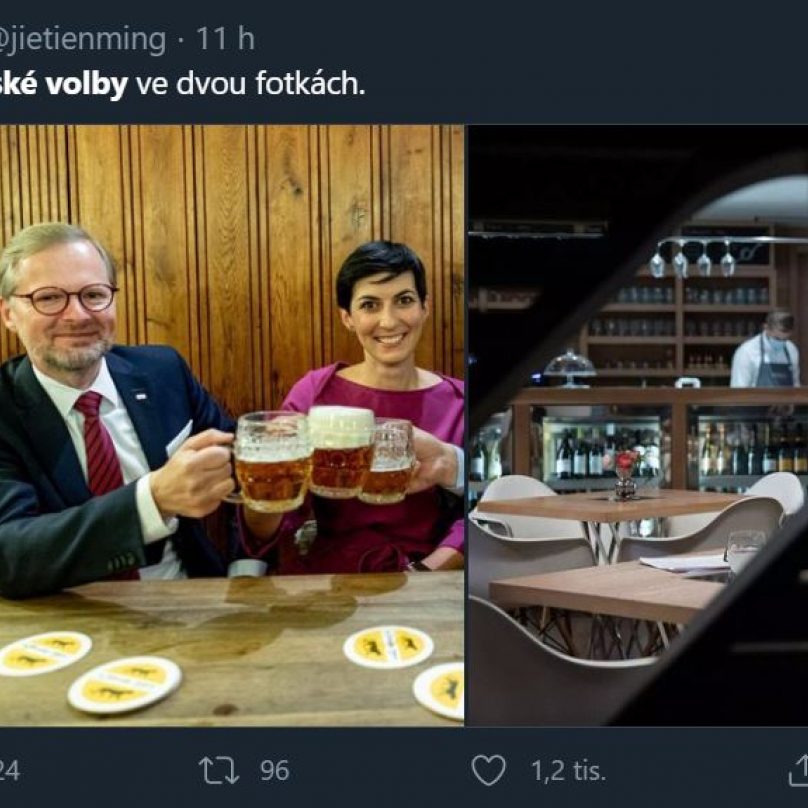Click the red flower vase on the table

[x=625, y=474]
